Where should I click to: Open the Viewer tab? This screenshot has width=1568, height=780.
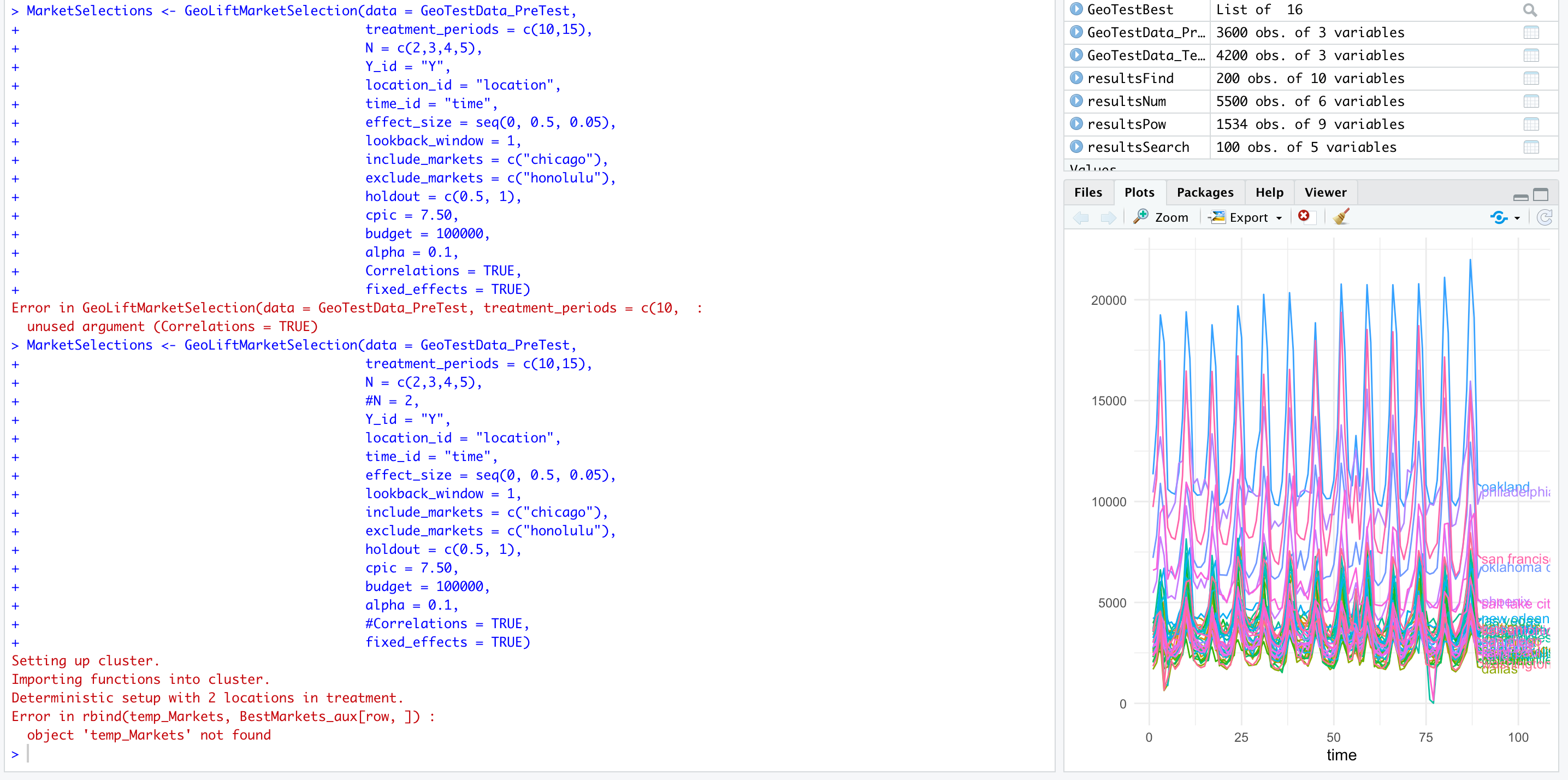click(x=1325, y=192)
